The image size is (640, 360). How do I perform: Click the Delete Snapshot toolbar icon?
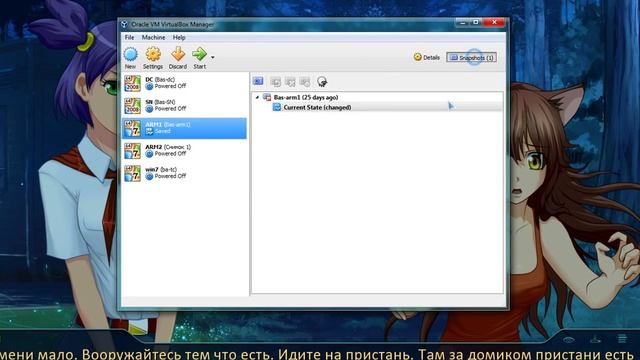[290, 82]
